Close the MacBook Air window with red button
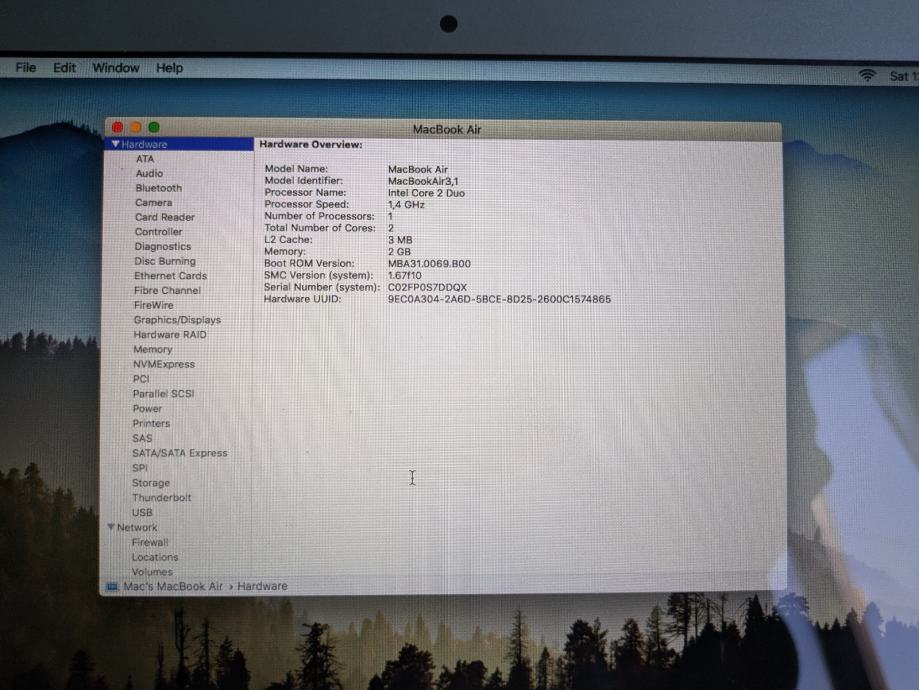919x690 pixels. coord(117,127)
